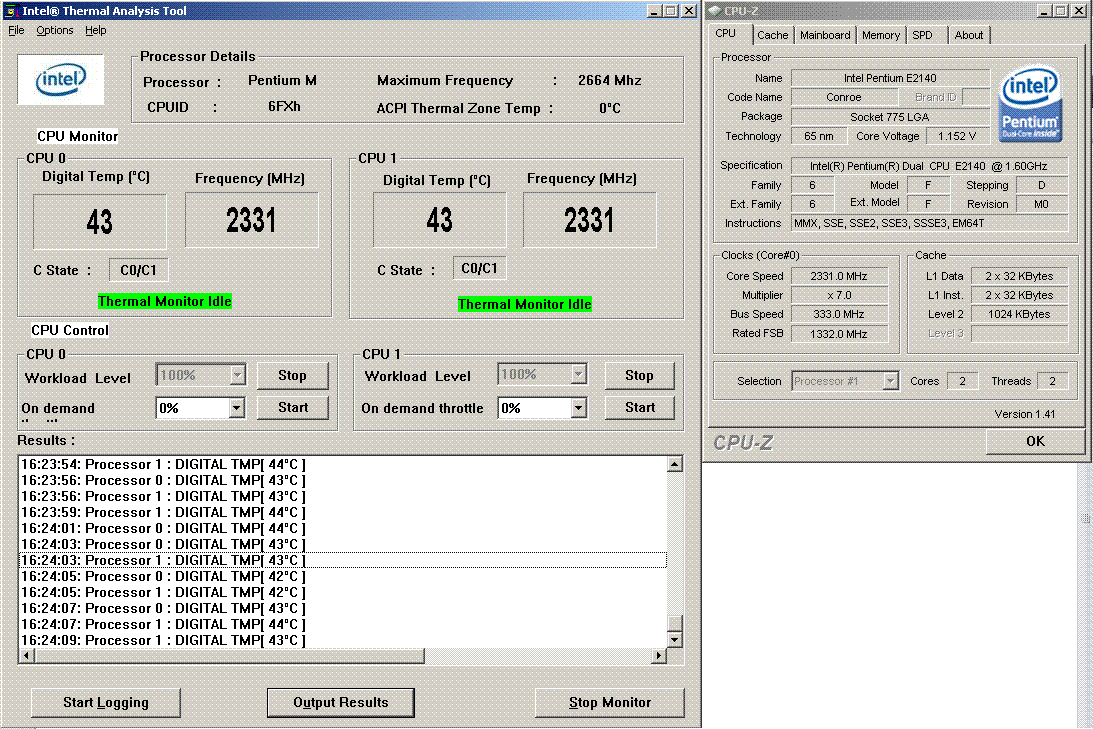This screenshot has width=1093, height=729.
Task: Open the Processor #1 selection dropdown
Action: [890, 381]
